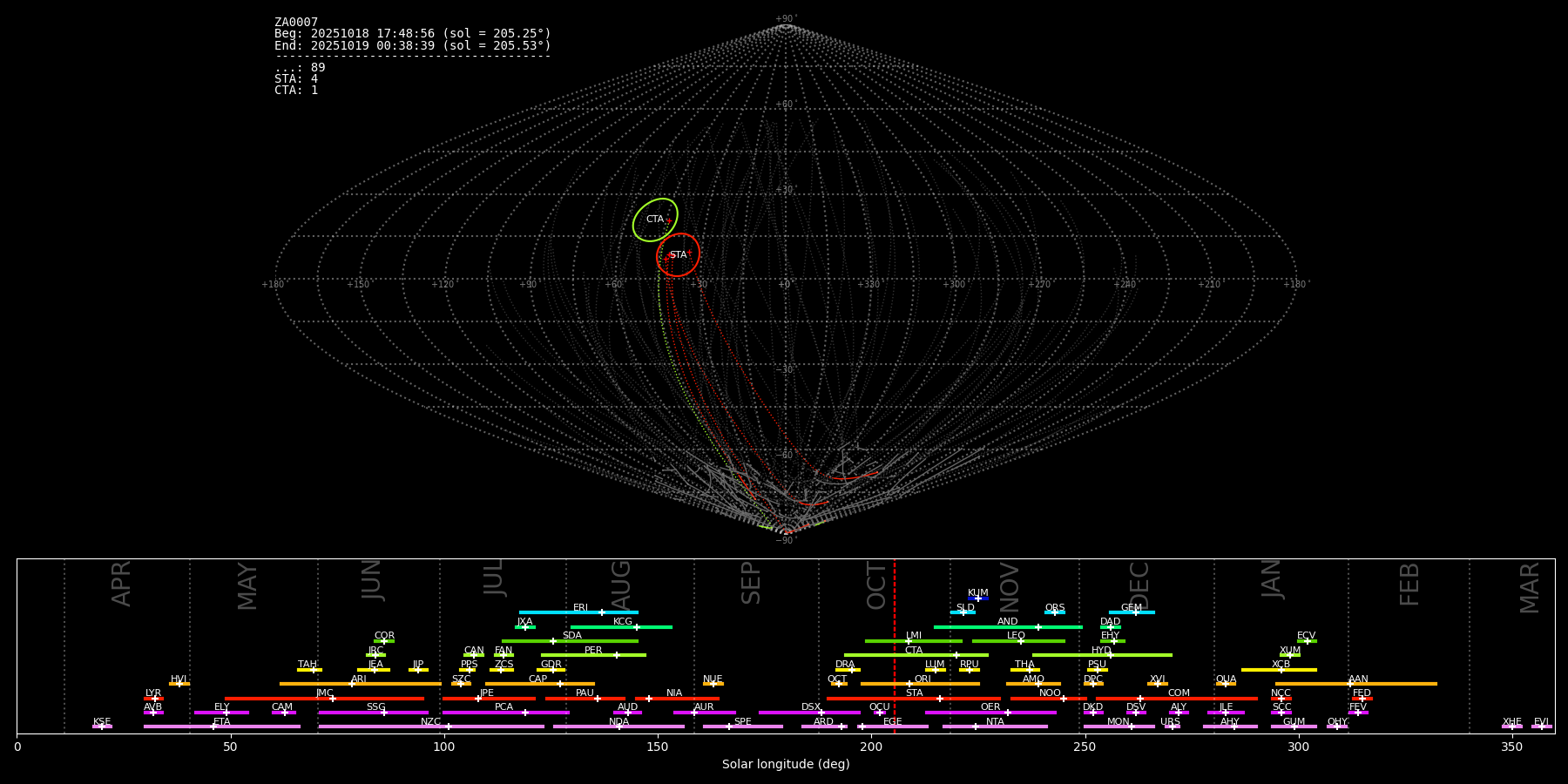Click the 'STA: 4' count in the legend
Image resolution: width=1568 pixels, height=784 pixels.
[296, 79]
